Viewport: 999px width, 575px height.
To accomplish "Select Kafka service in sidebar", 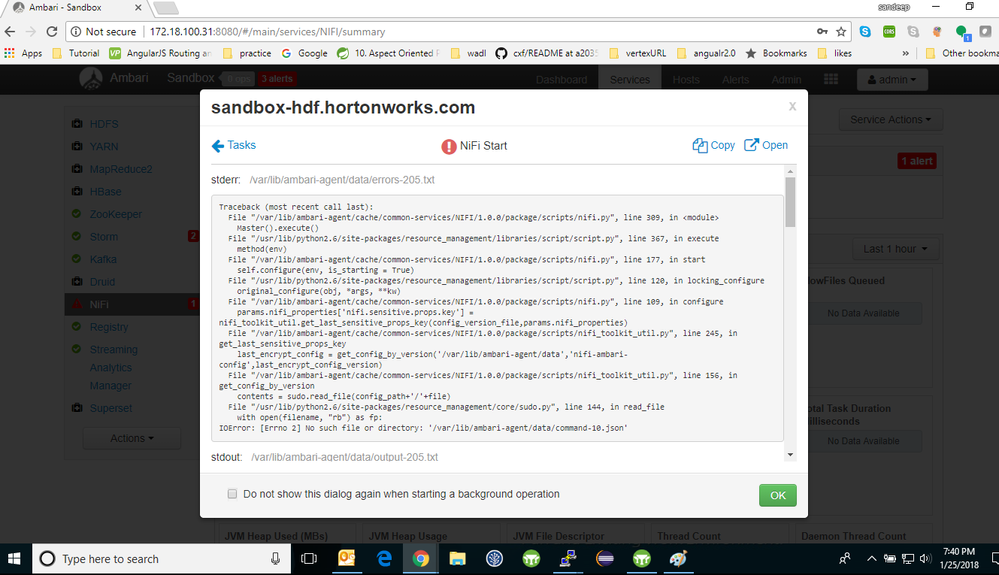I will [x=103, y=259].
